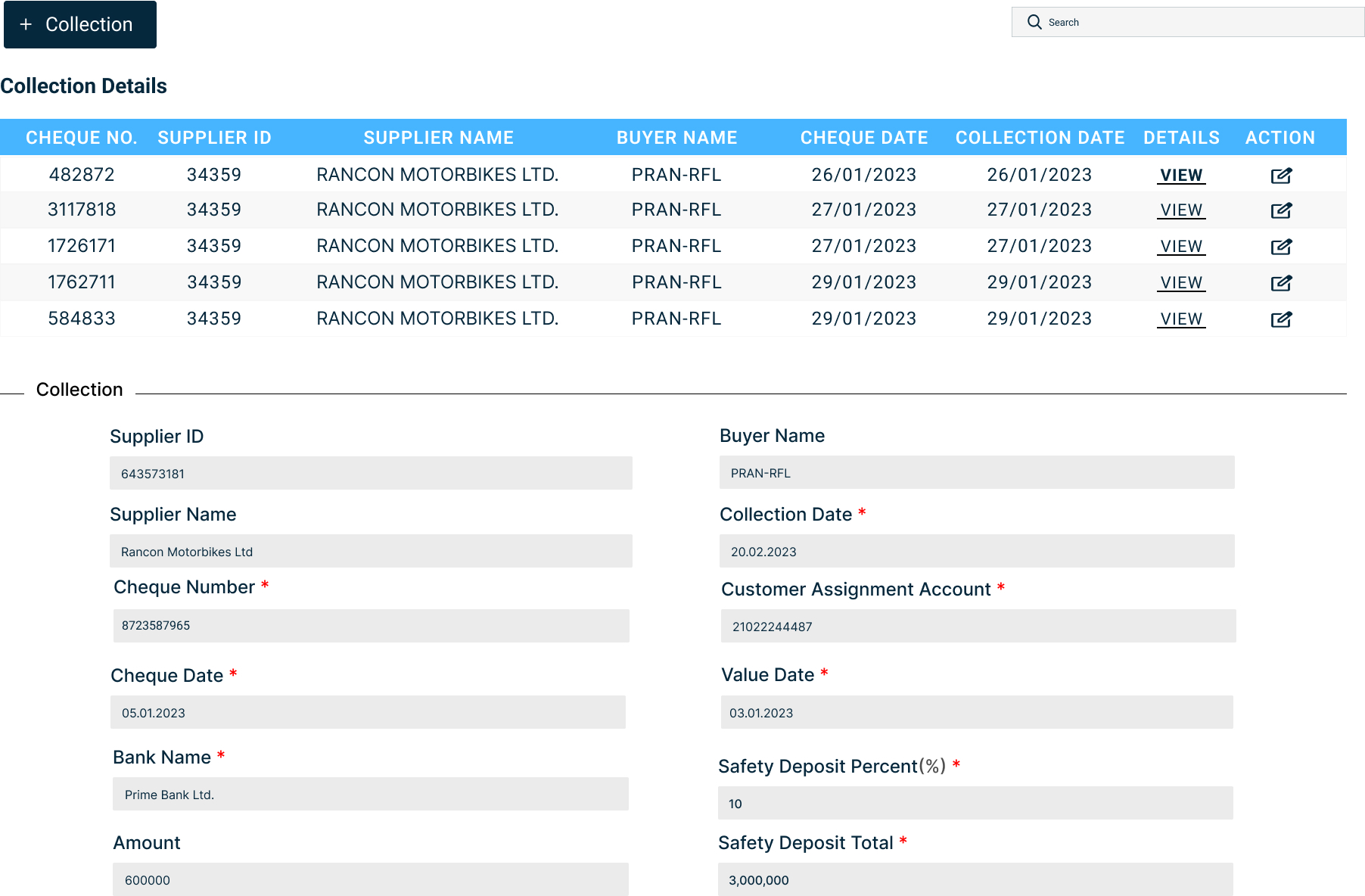Click the CHEQUE NO. column header
This screenshot has width=1365, height=896.
point(82,138)
